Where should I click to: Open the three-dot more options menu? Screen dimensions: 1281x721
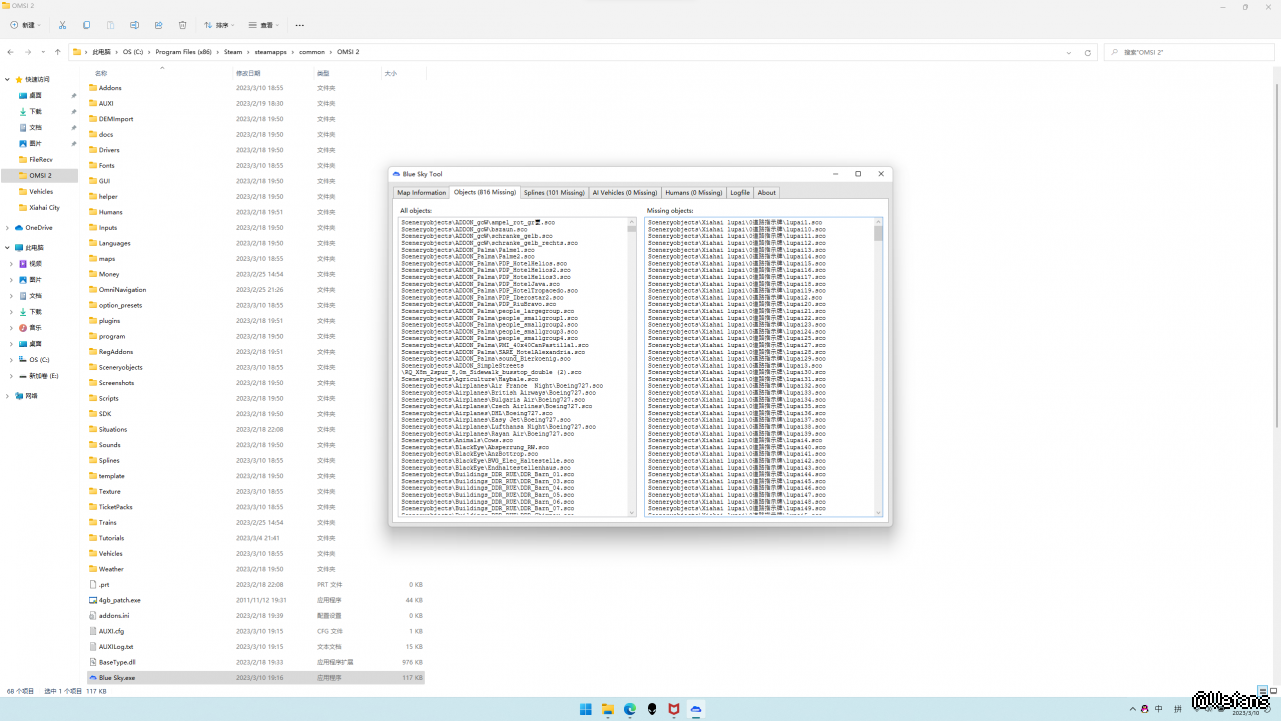(299, 25)
